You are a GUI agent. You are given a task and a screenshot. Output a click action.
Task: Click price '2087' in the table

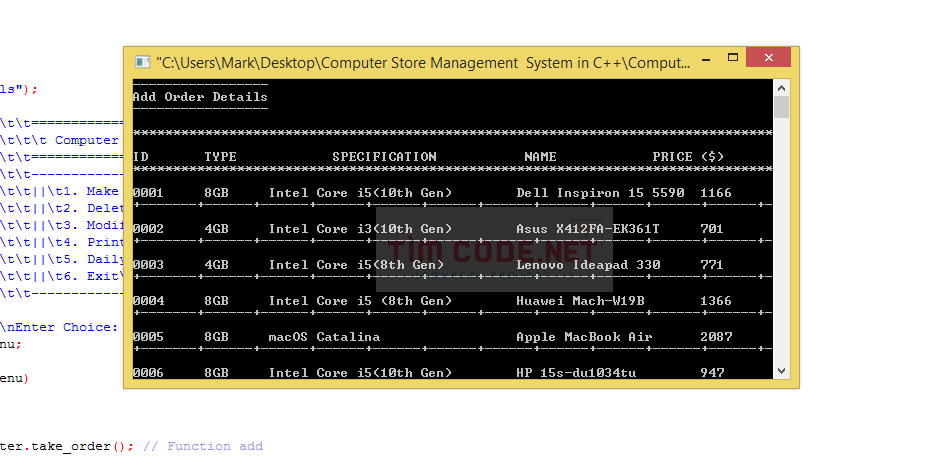click(716, 337)
